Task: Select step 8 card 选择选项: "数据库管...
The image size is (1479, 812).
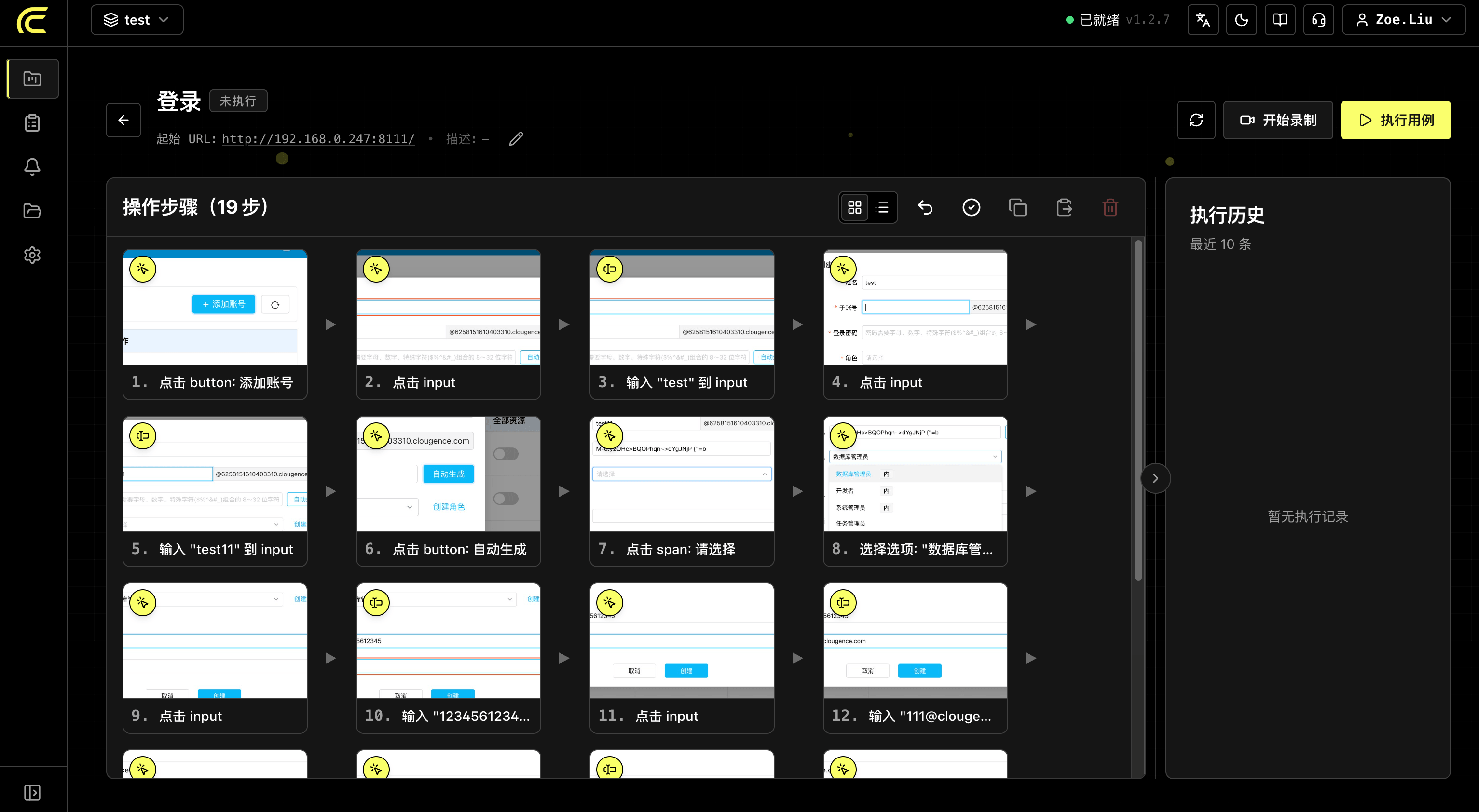Action: [915, 491]
